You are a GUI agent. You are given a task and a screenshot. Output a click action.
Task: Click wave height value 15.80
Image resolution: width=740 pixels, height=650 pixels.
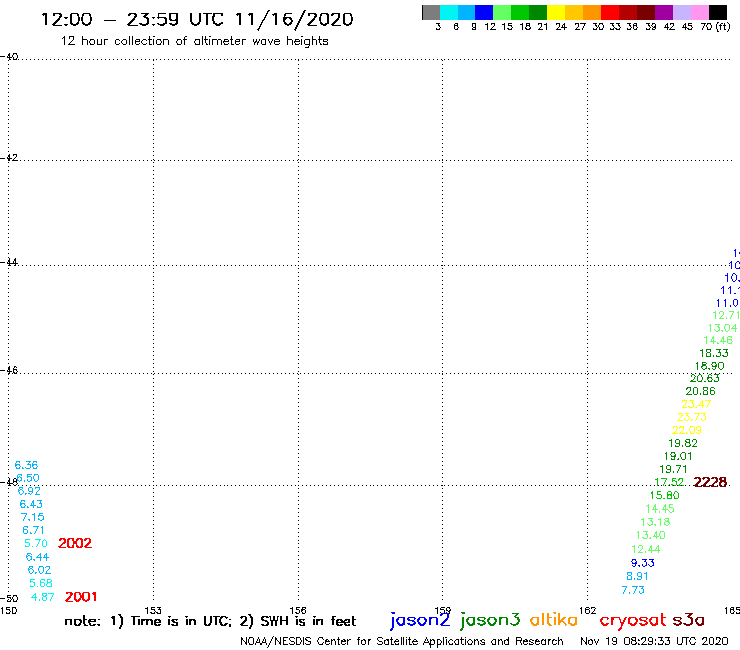(664, 496)
